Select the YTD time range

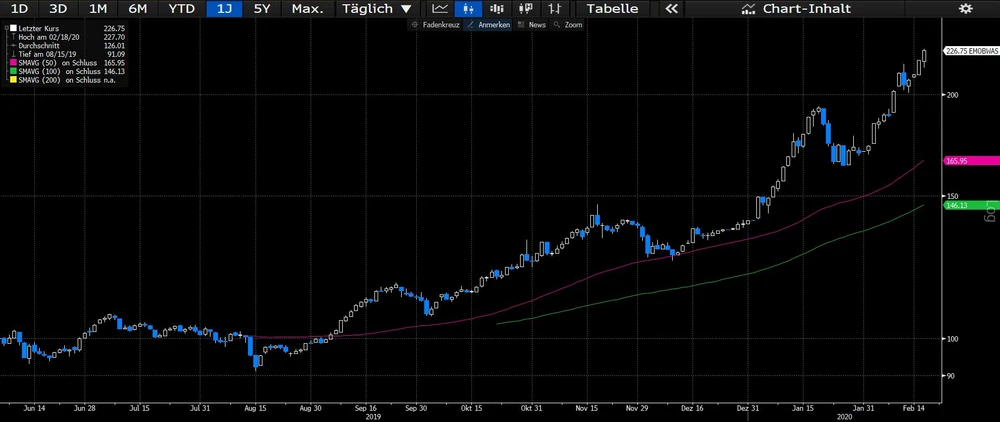pyautogui.click(x=181, y=8)
